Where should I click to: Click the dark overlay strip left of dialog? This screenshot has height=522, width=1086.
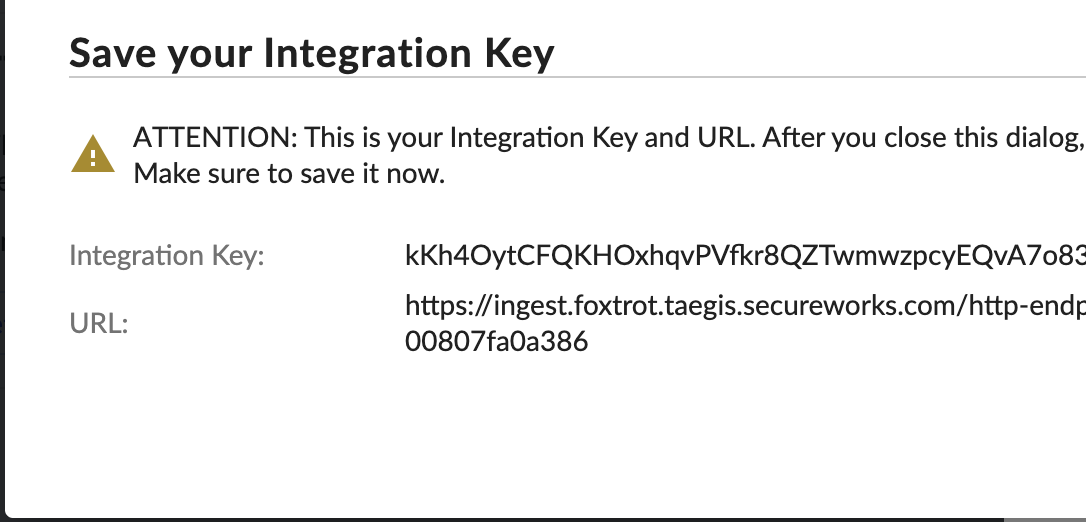2,261
